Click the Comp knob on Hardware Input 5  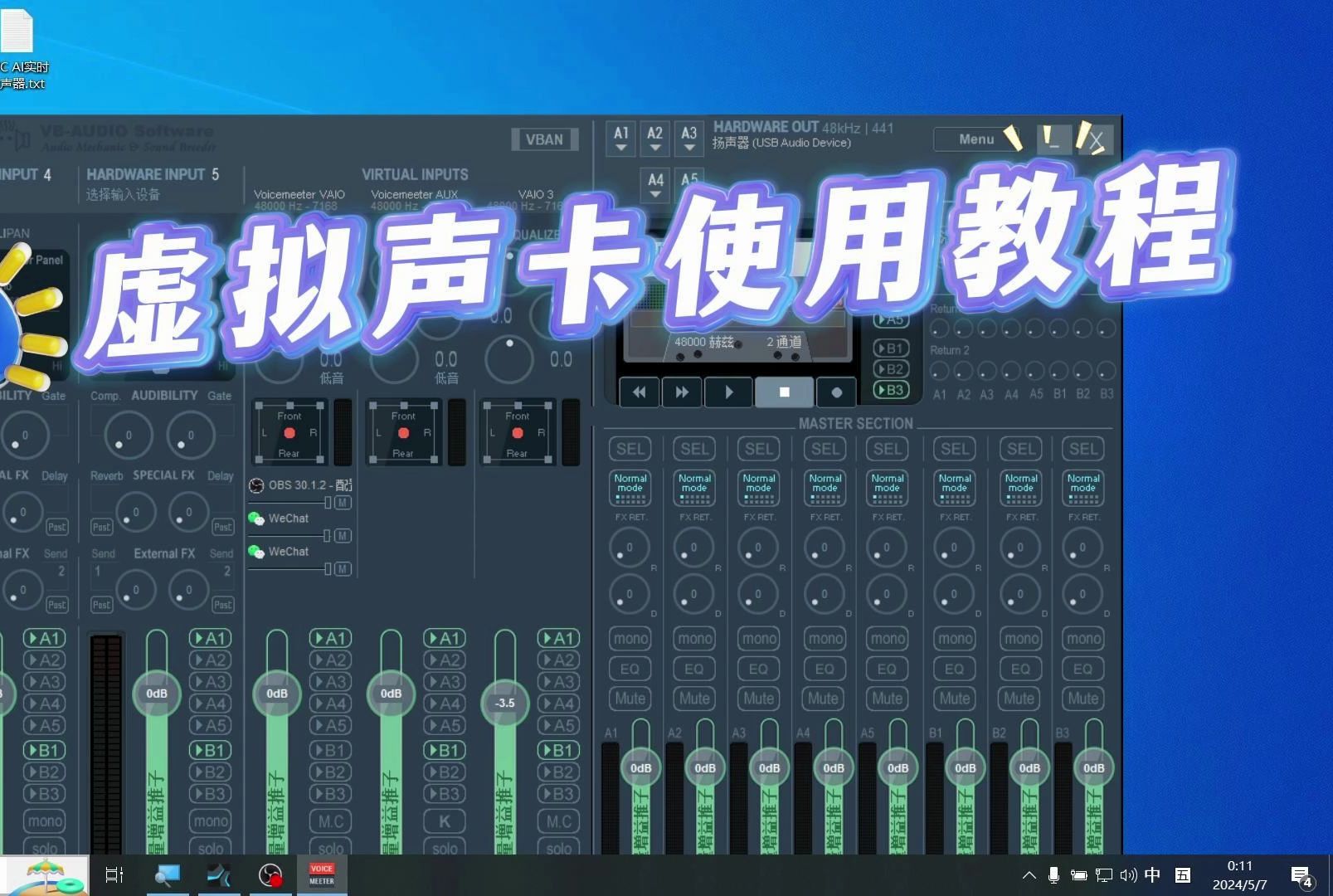tap(129, 435)
